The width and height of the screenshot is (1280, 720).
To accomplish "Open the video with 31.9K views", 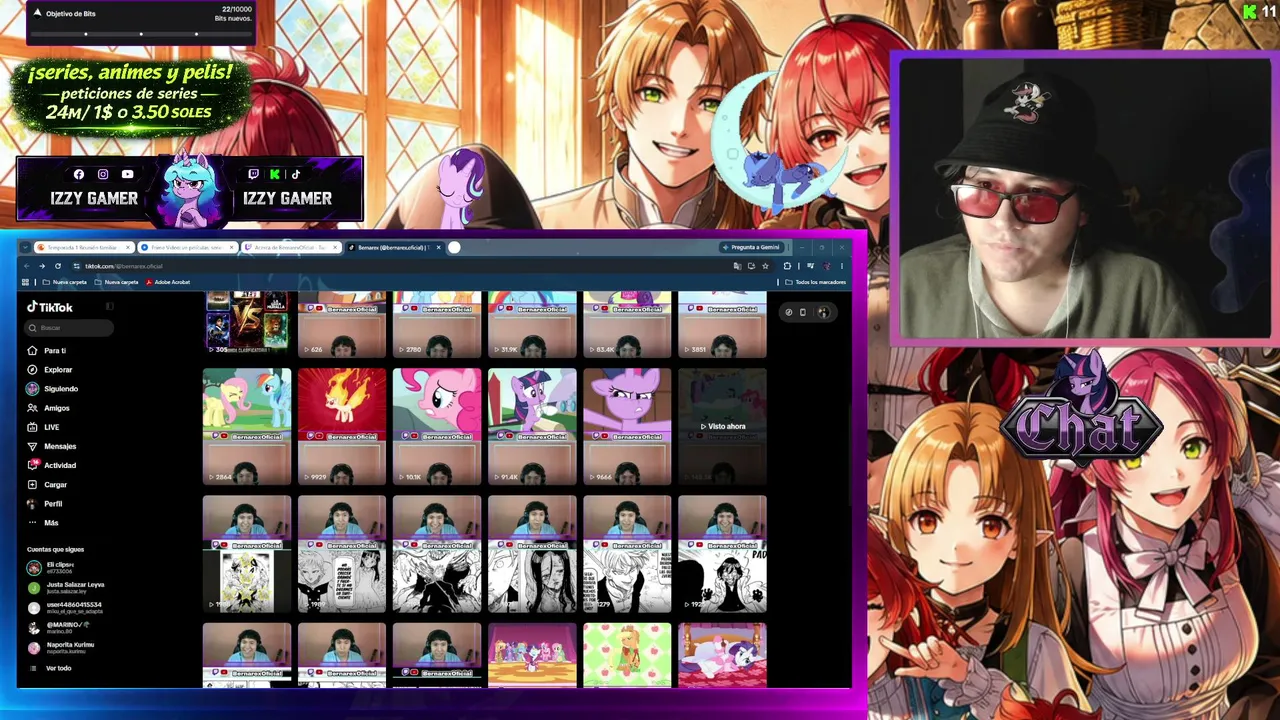I will 532,324.
